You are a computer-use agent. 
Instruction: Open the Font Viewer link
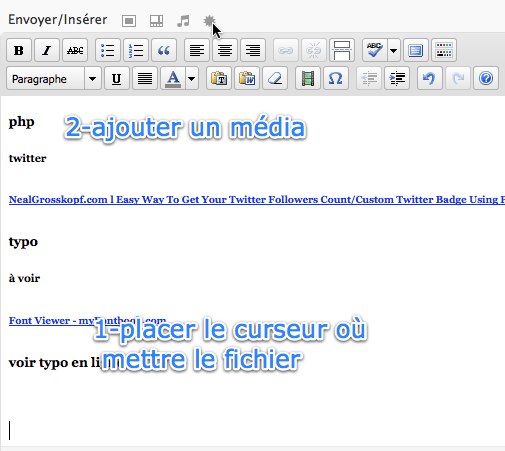87,320
